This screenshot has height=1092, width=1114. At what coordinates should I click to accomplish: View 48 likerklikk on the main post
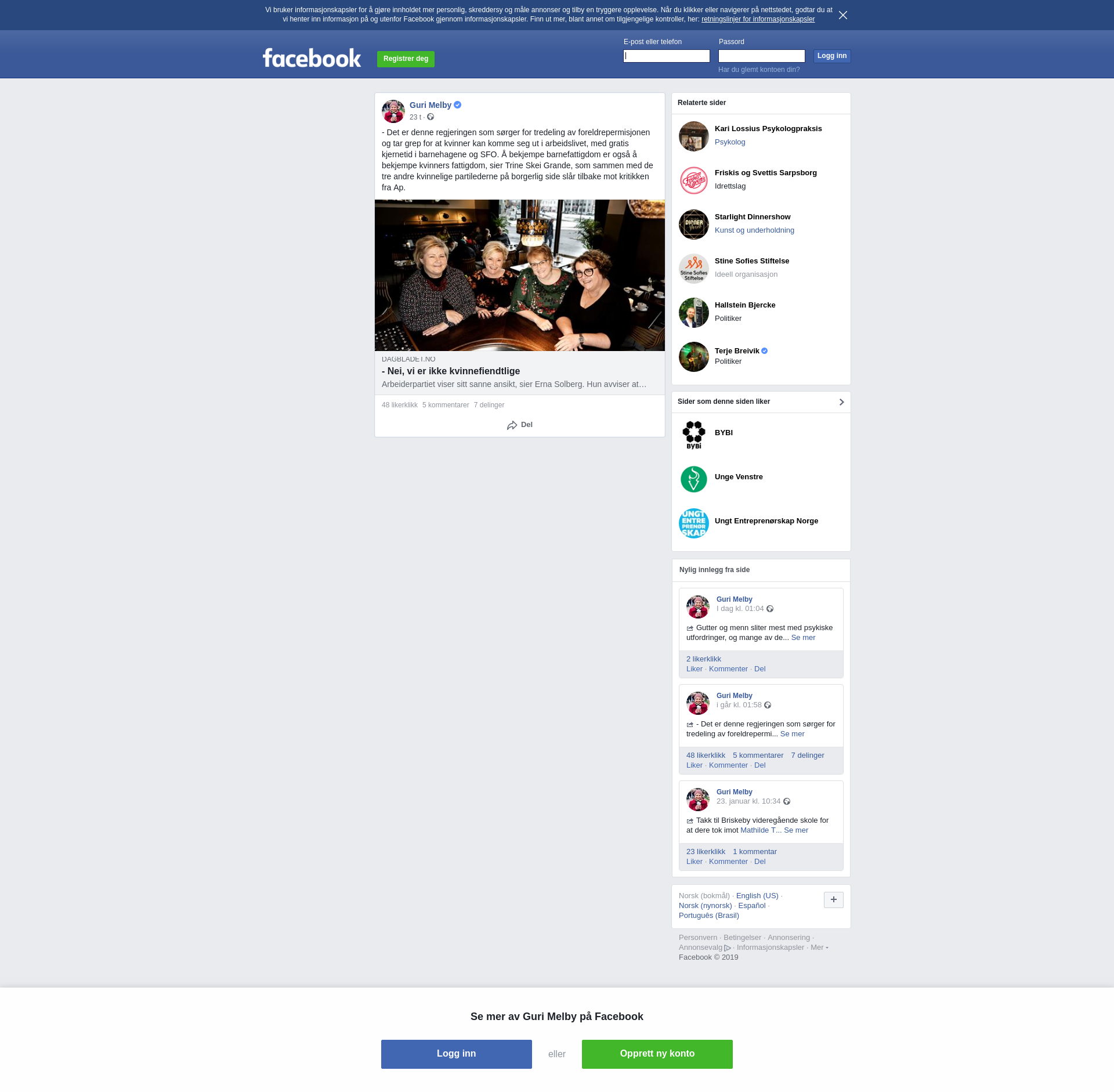click(400, 405)
